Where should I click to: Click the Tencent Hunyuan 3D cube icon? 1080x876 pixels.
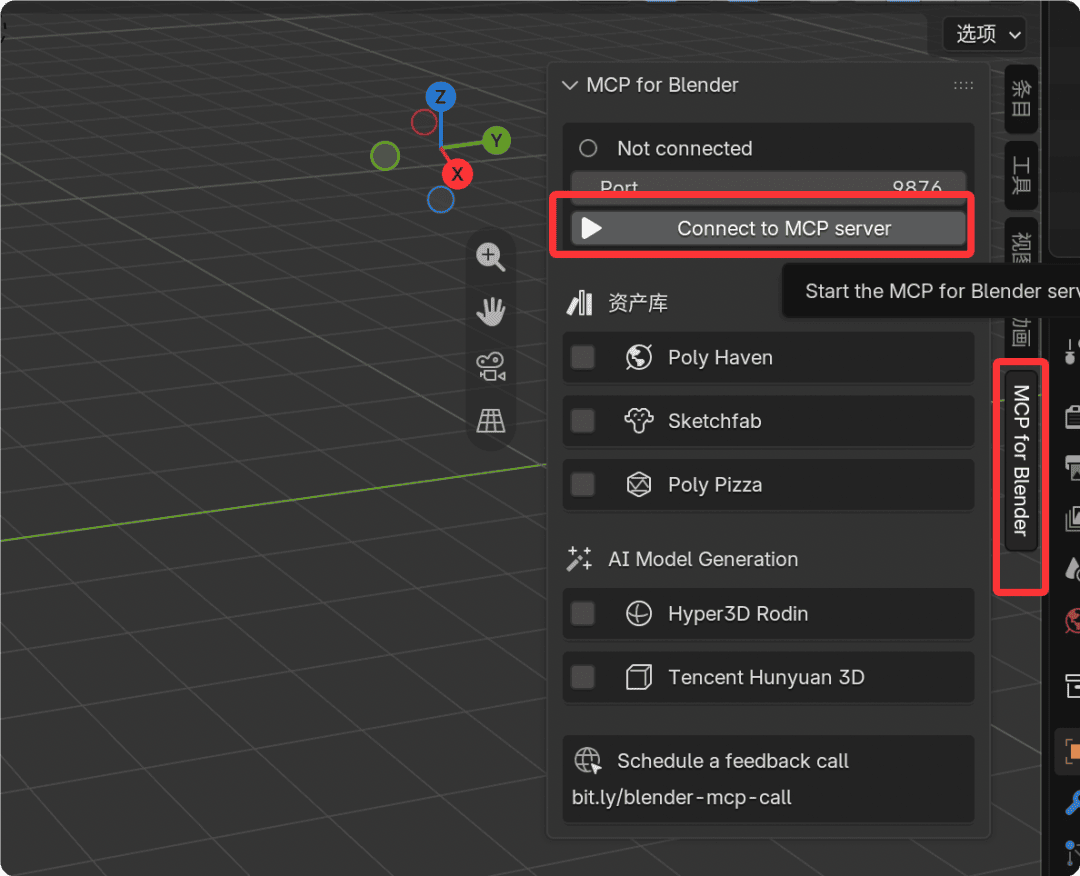point(638,677)
